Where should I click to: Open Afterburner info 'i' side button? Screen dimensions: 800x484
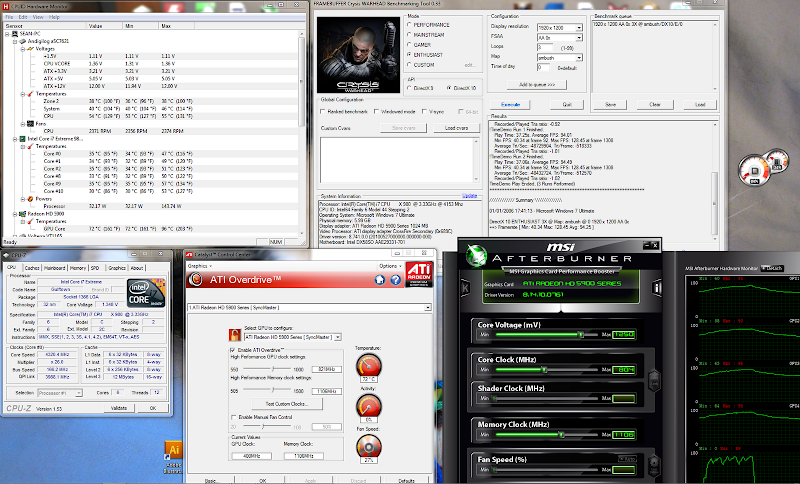tap(657, 288)
